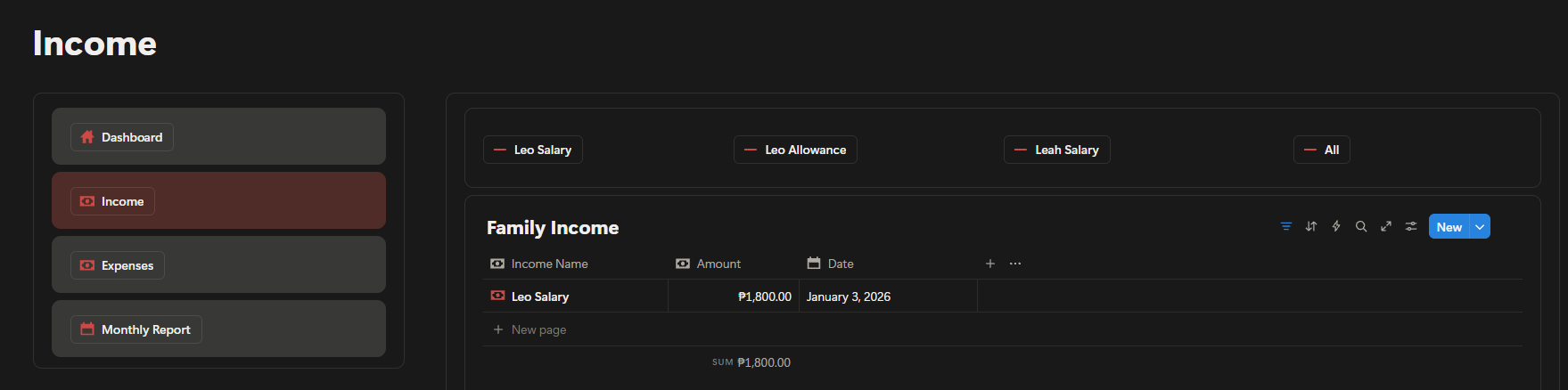The width and height of the screenshot is (1568, 390).
Task: Click the search magnifier icon
Action: (1360, 226)
